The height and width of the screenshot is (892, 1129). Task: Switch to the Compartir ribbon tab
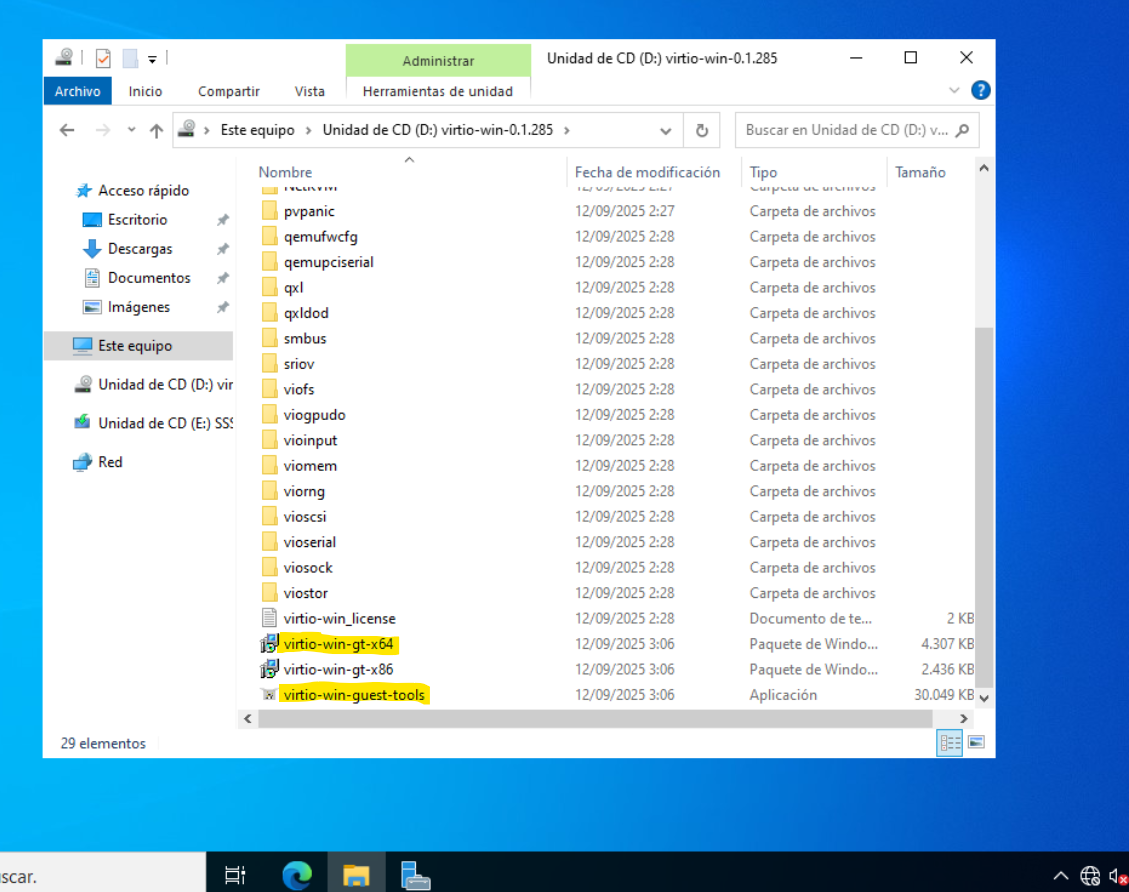click(228, 91)
